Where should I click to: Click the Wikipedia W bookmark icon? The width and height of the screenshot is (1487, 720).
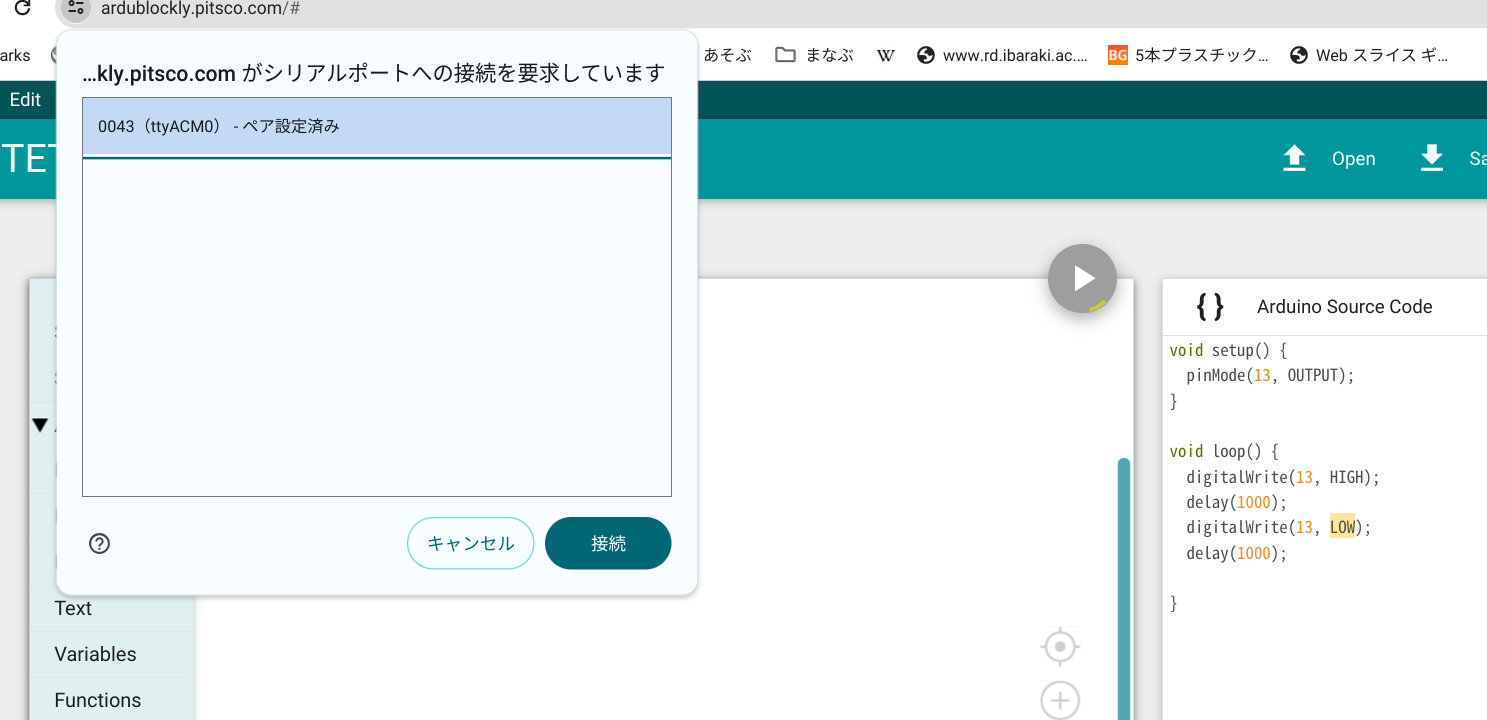[x=885, y=55]
